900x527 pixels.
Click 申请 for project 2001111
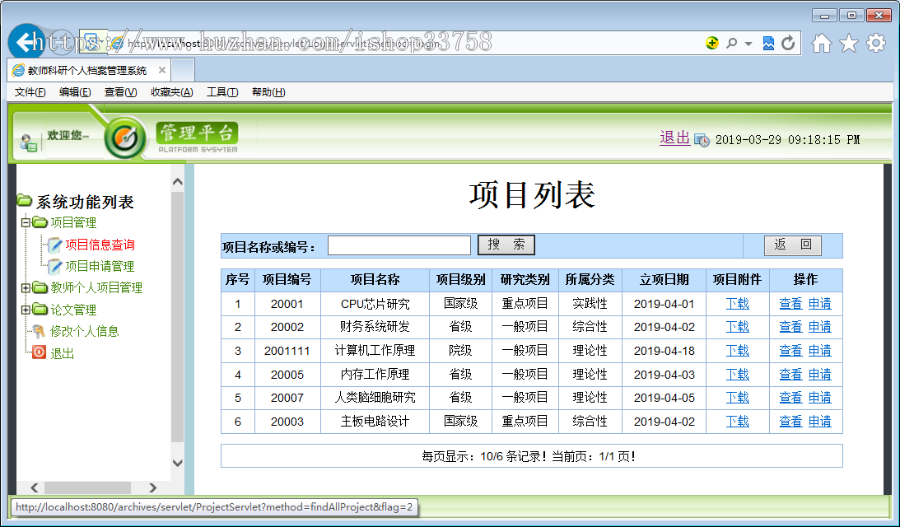click(820, 351)
